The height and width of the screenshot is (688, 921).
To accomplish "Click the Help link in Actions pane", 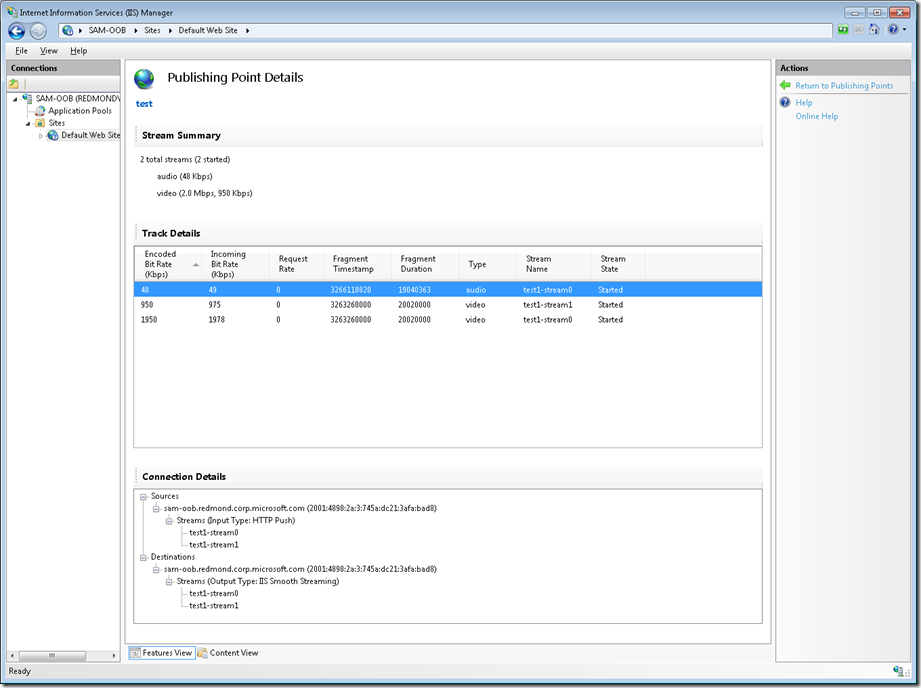I will pyautogui.click(x=804, y=103).
